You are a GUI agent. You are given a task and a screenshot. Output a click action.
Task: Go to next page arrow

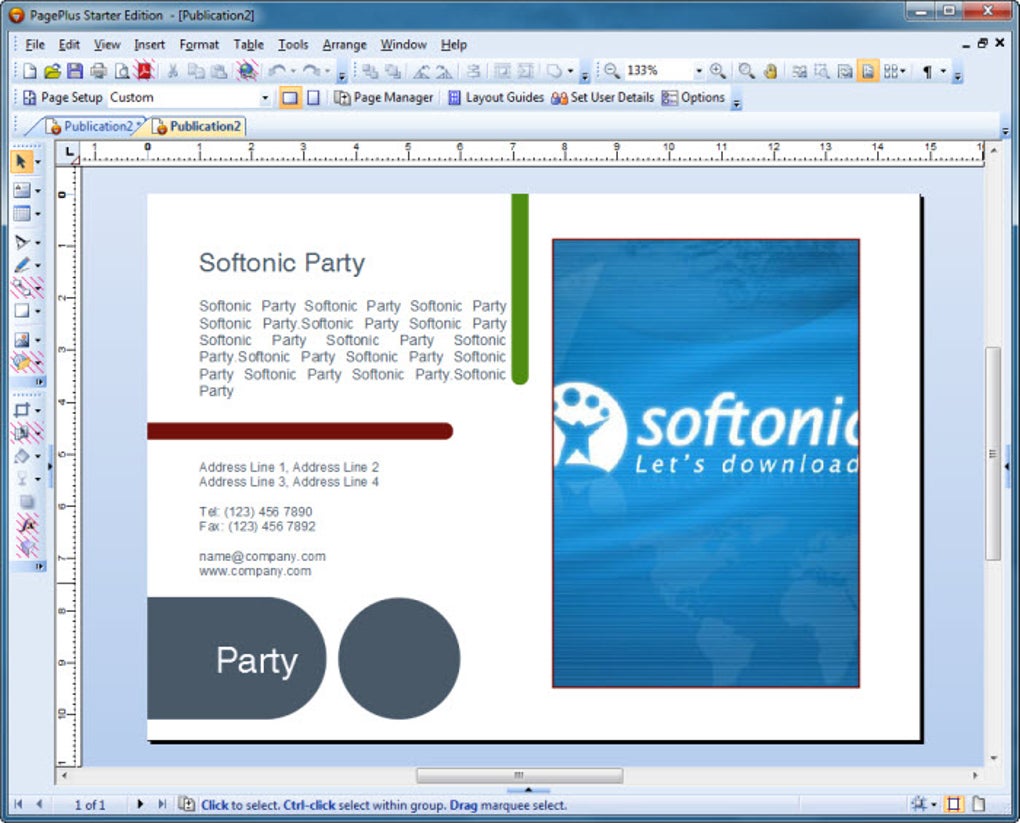click(x=139, y=804)
